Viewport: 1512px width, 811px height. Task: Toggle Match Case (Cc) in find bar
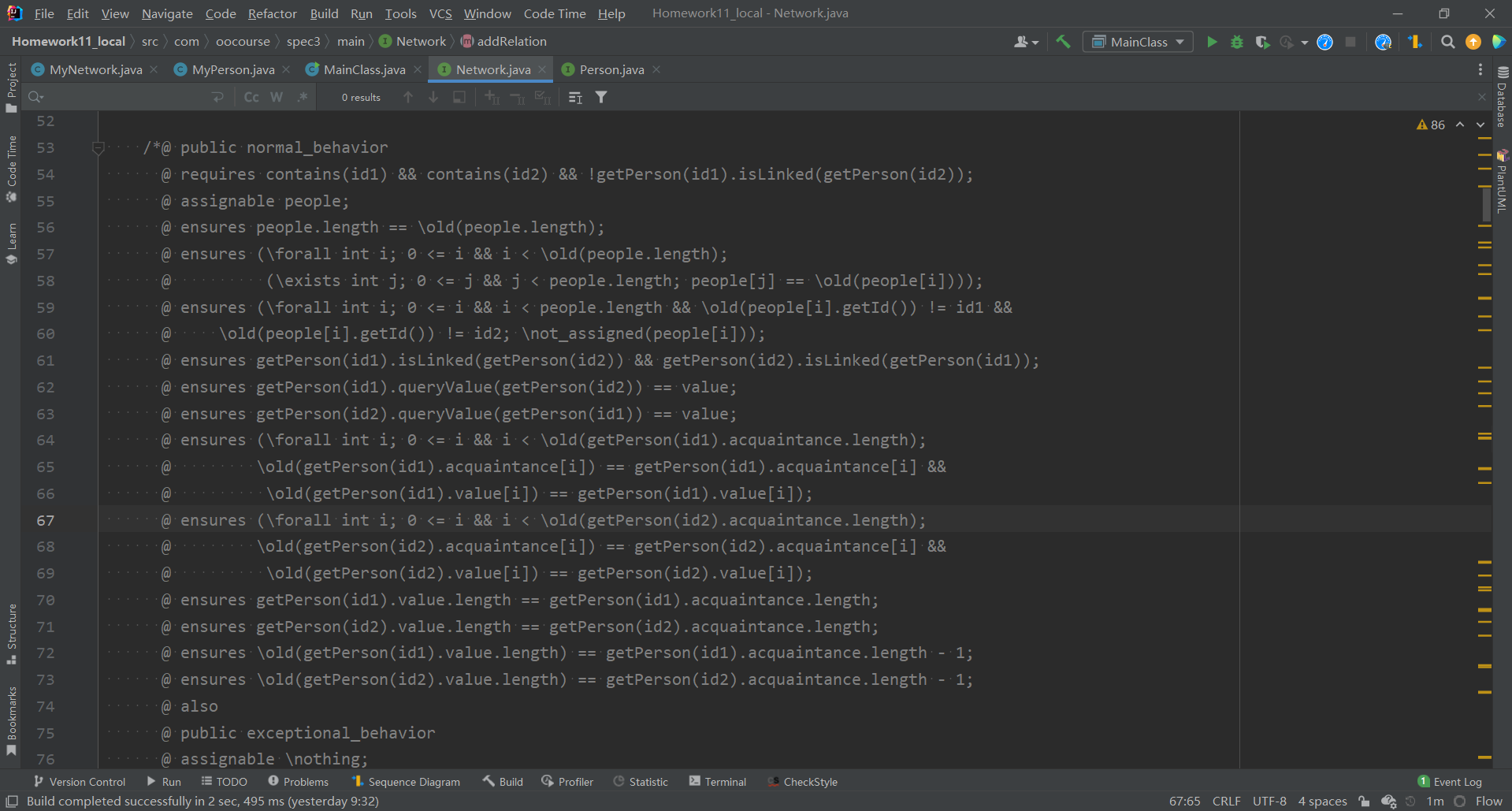(251, 97)
